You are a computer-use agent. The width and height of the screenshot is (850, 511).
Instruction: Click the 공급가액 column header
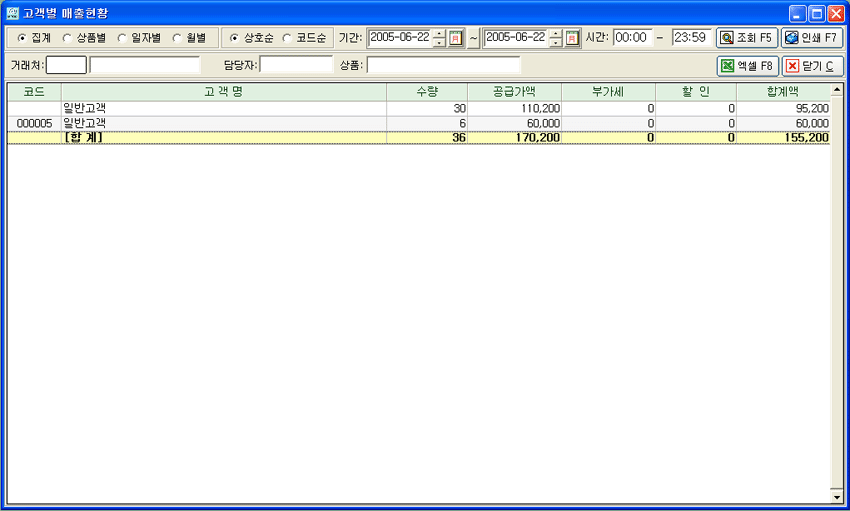pos(514,92)
